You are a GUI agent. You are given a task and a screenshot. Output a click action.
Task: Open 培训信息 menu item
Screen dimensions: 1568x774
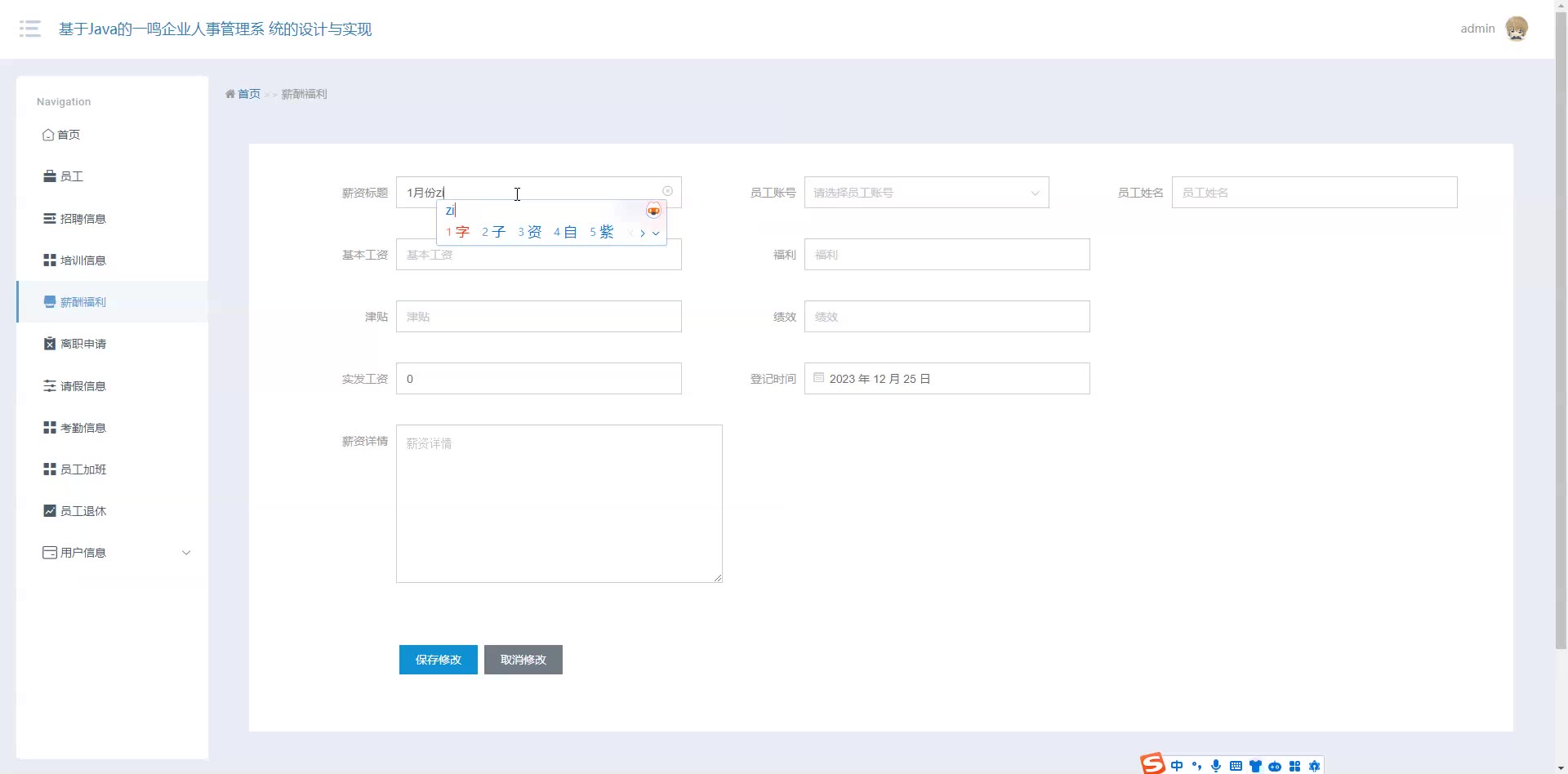click(113, 260)
